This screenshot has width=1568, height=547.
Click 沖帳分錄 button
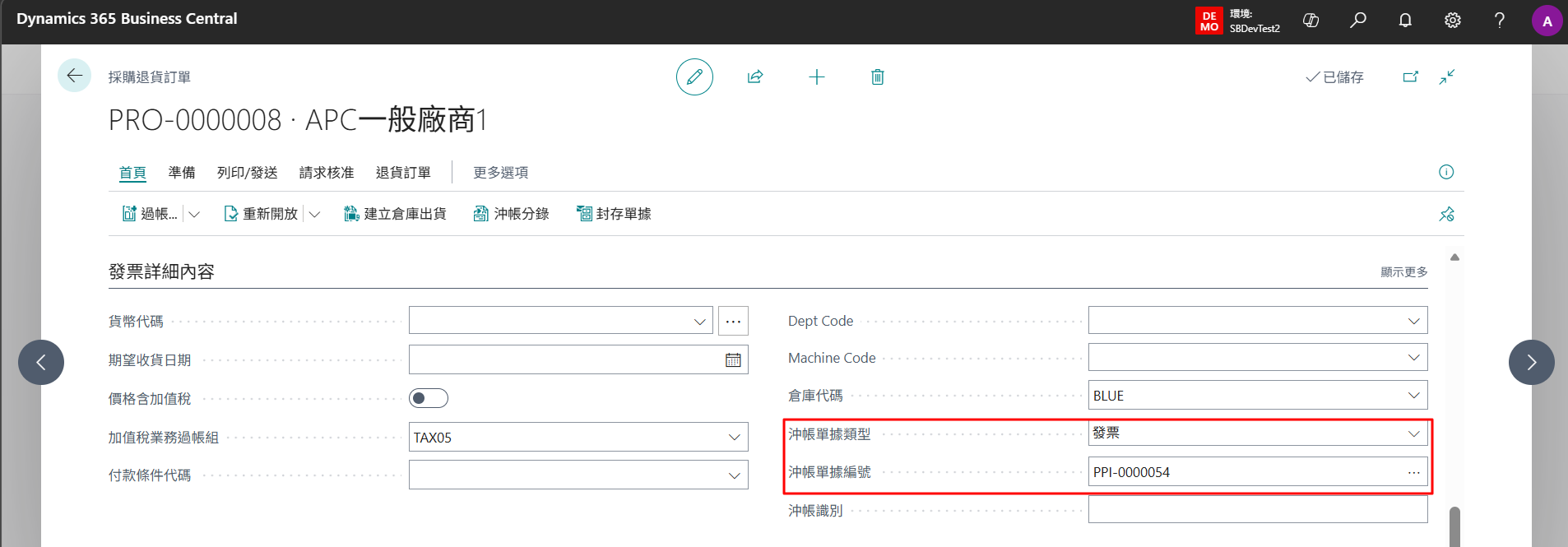511,214
